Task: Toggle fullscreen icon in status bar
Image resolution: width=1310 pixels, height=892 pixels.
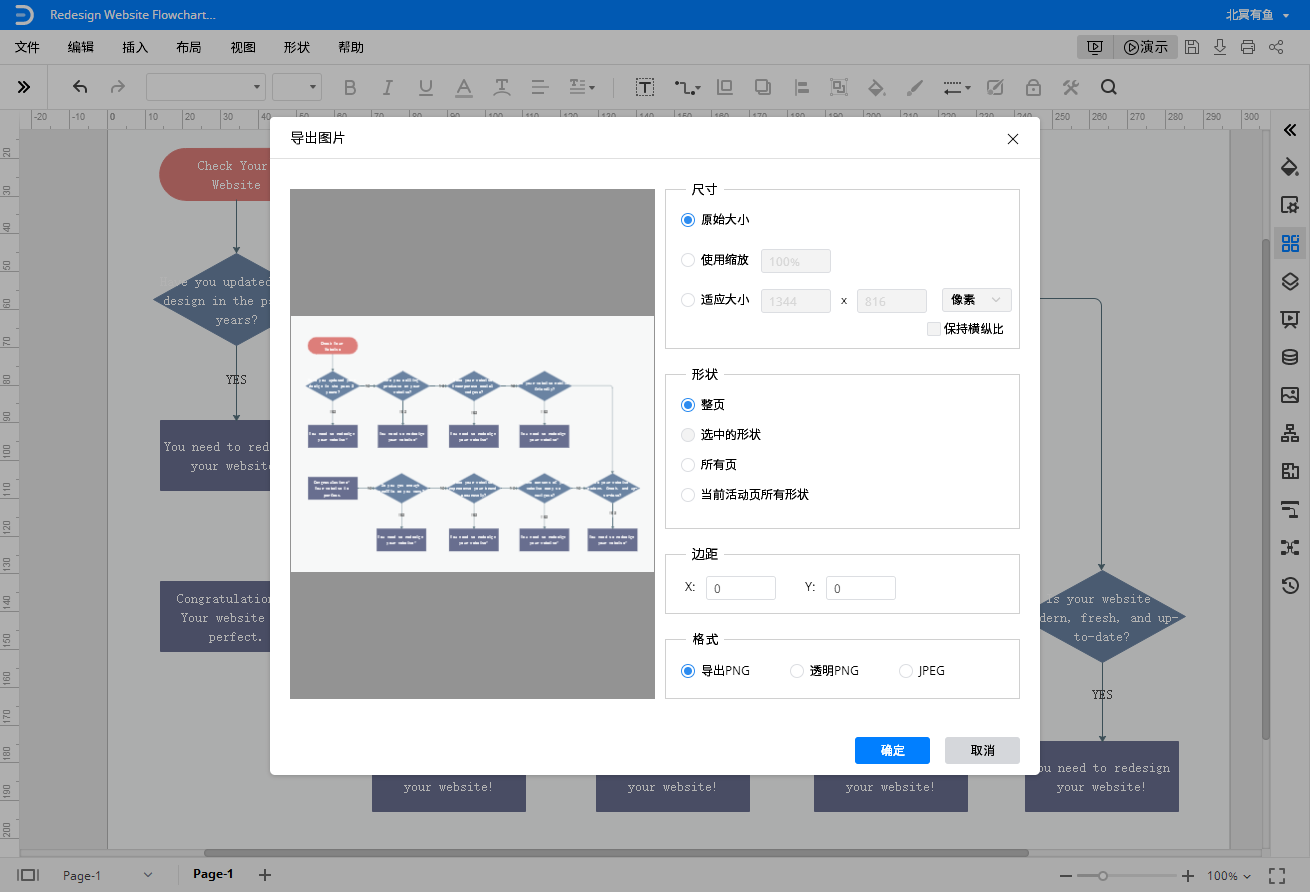Action: tap(1277, 875)
